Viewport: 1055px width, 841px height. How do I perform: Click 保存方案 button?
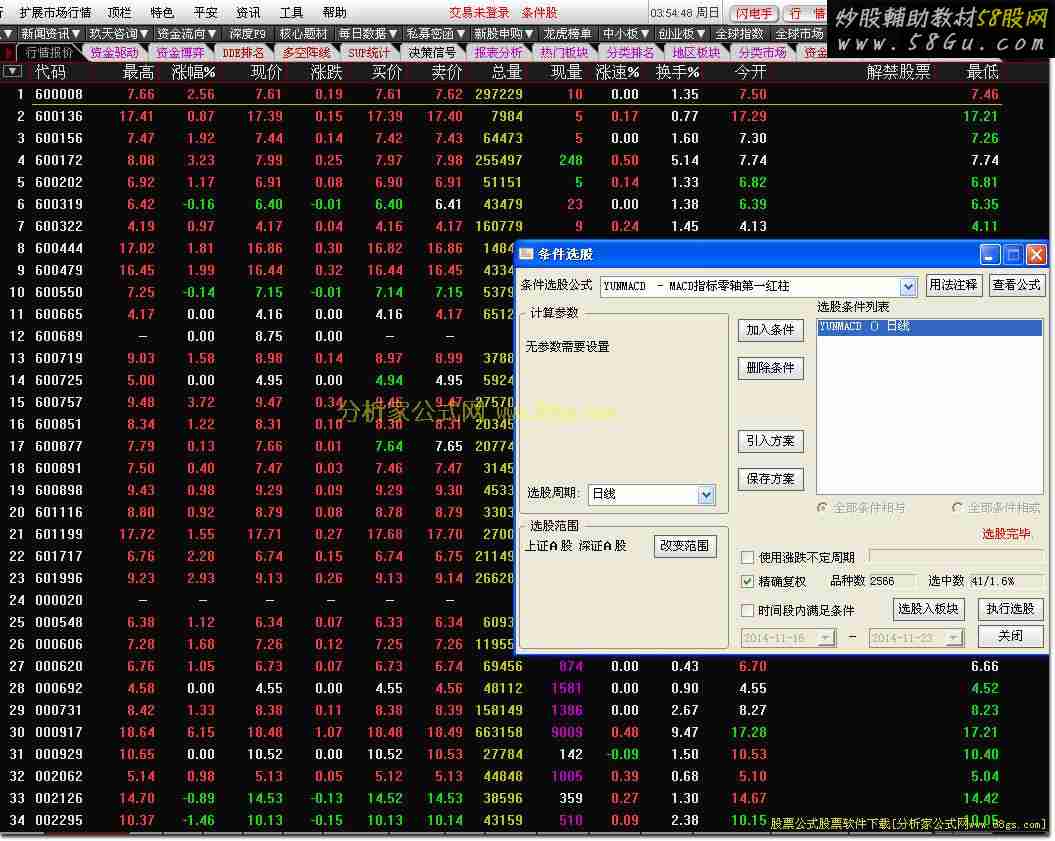770,479
